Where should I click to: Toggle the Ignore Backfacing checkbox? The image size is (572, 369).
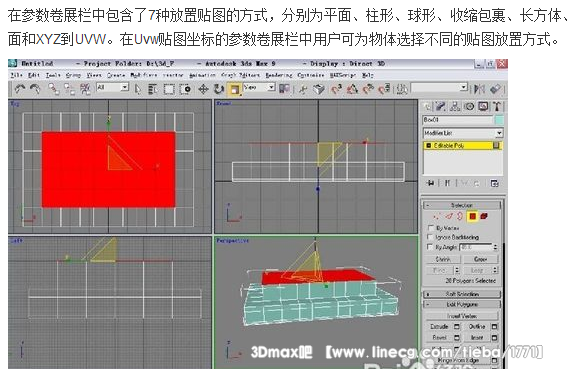coord(430,237)
